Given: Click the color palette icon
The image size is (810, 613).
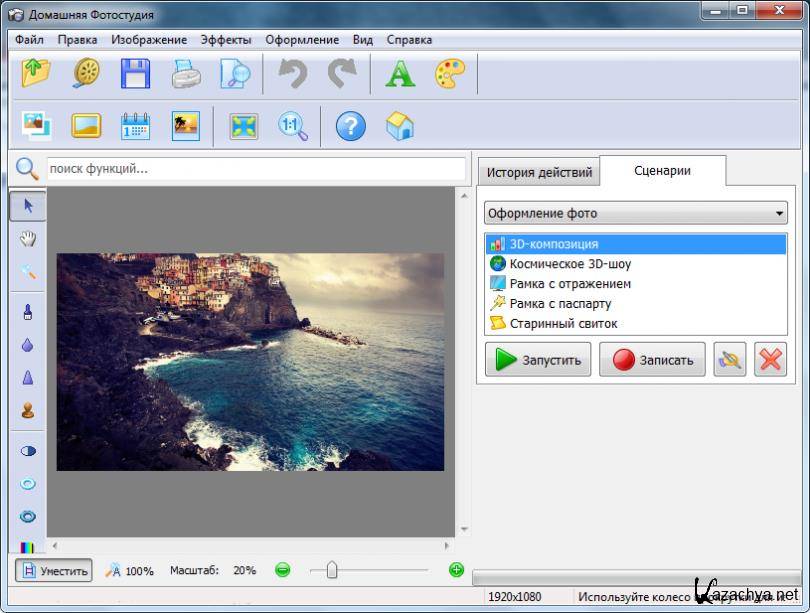Looking at the screenshot, I should [x=450, y=75].
